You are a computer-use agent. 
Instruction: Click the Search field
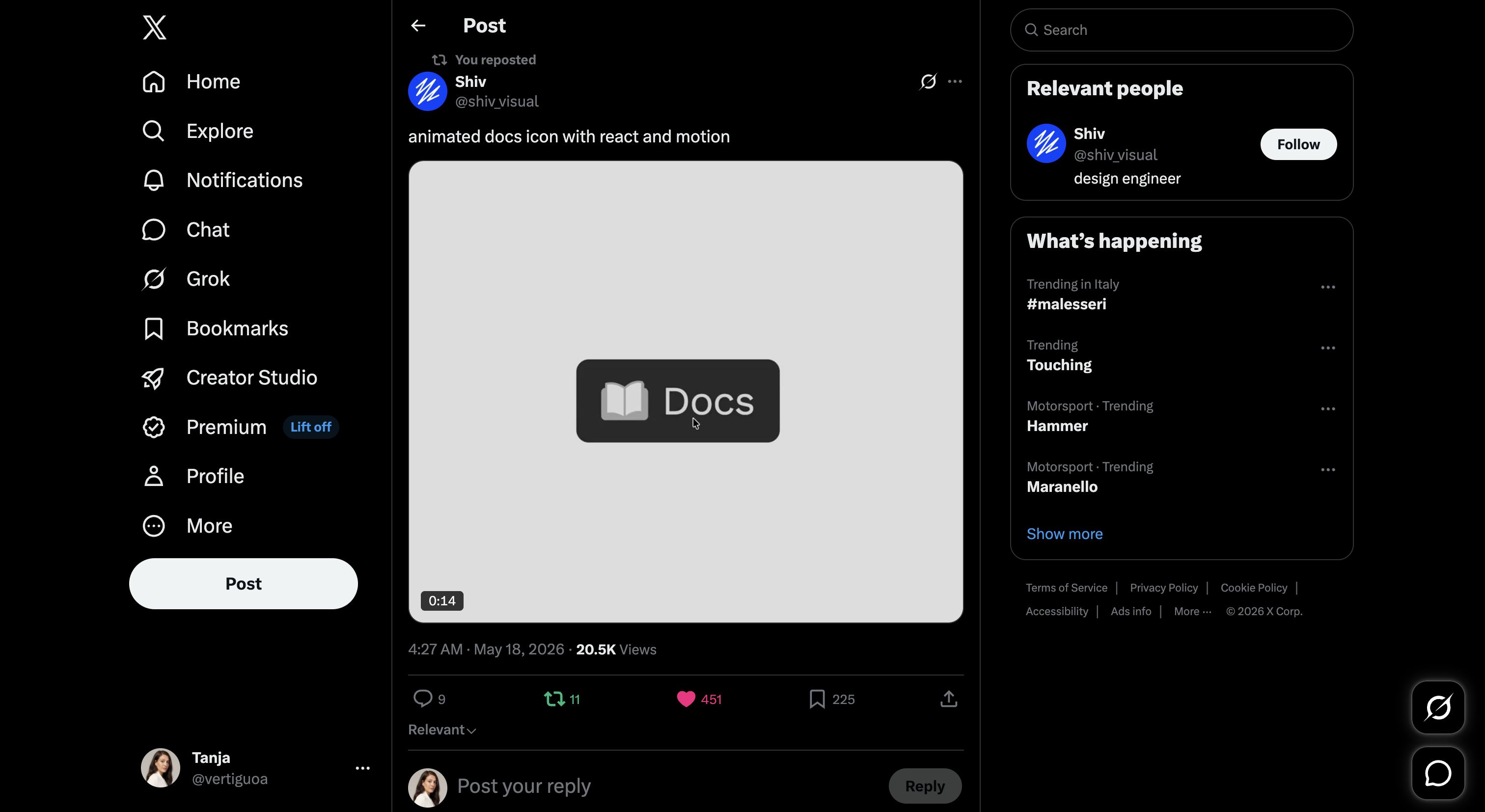[1182, 30]
